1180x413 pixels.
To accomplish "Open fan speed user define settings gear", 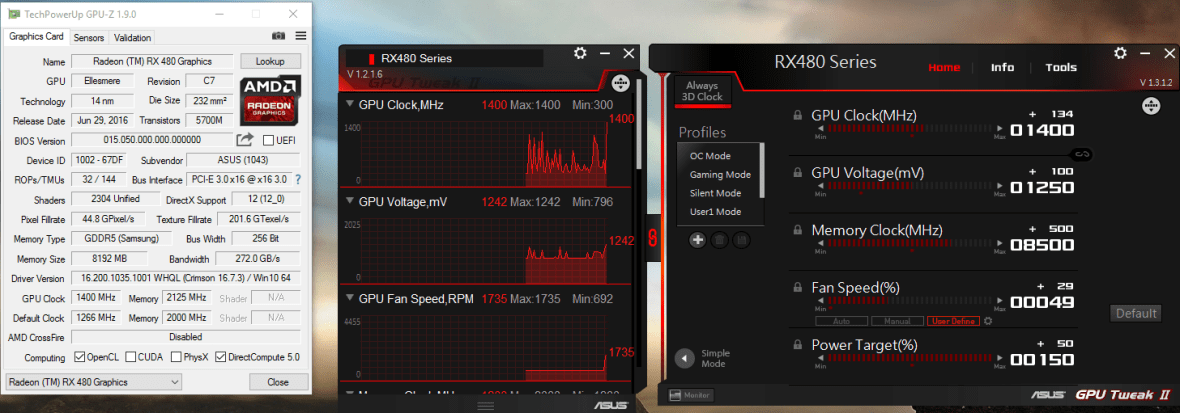I will (x=987, y=321).
